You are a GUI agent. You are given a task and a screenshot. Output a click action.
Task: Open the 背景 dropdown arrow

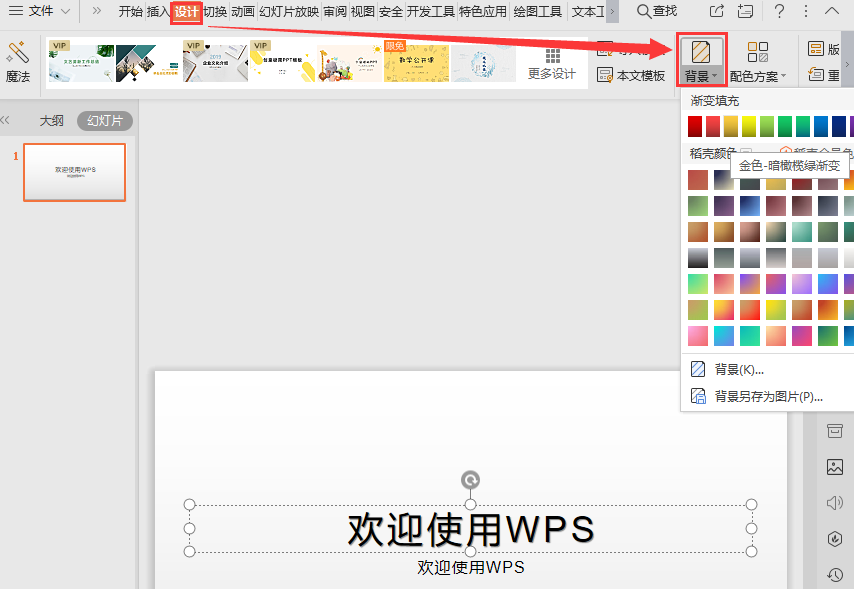(x=715, y=76)
